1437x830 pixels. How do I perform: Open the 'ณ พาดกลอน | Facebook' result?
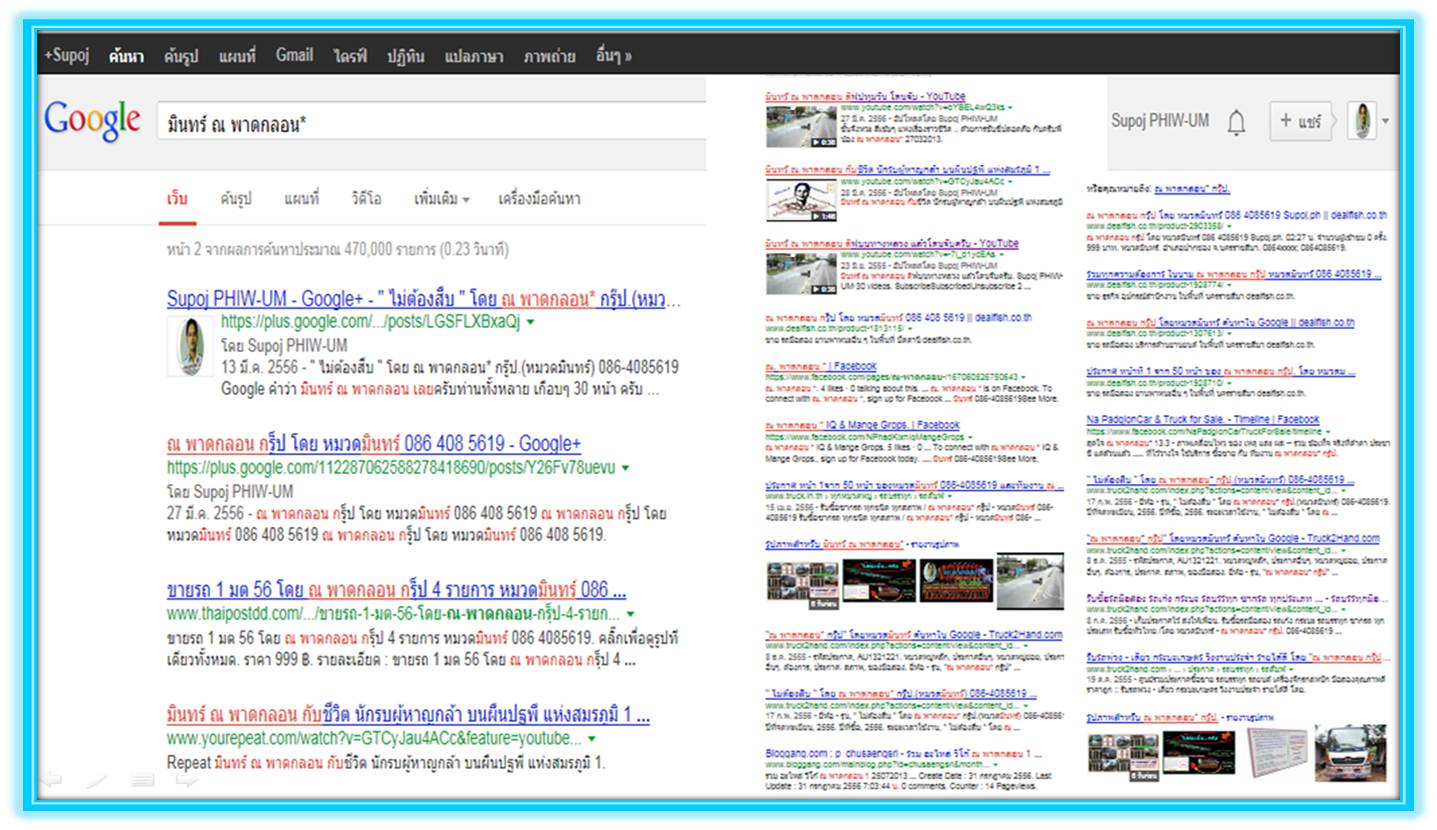820,367
